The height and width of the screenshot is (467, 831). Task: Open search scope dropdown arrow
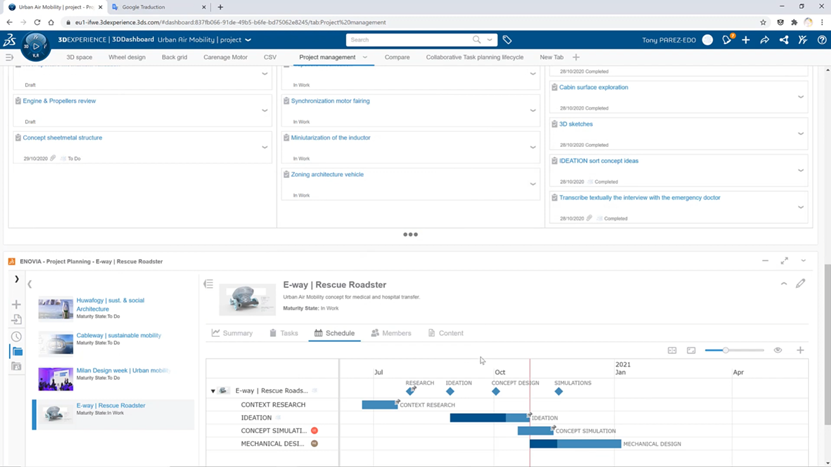click(490, 40)
